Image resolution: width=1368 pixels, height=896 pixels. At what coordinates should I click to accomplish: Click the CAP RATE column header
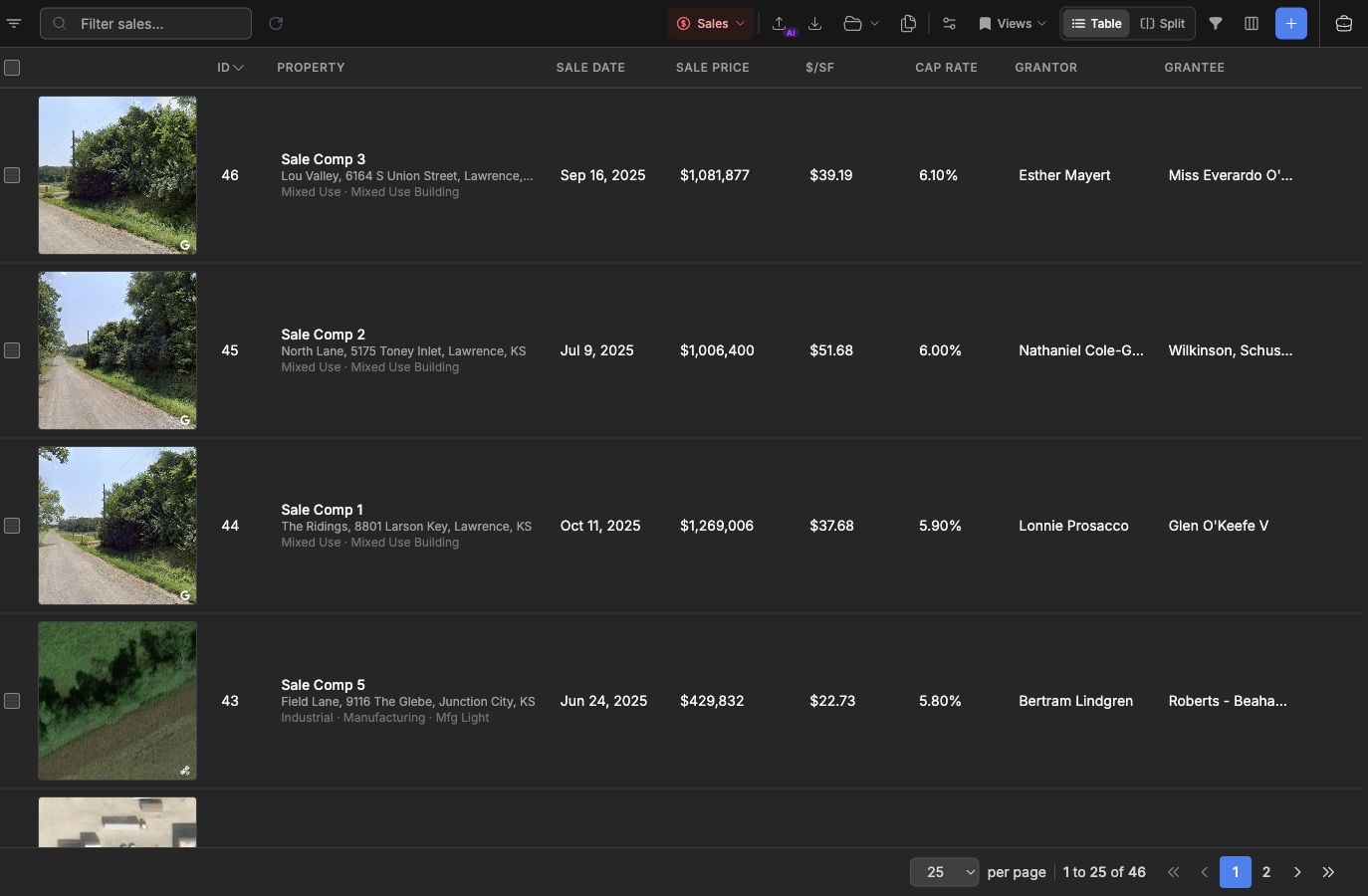(x=946, y=68)
